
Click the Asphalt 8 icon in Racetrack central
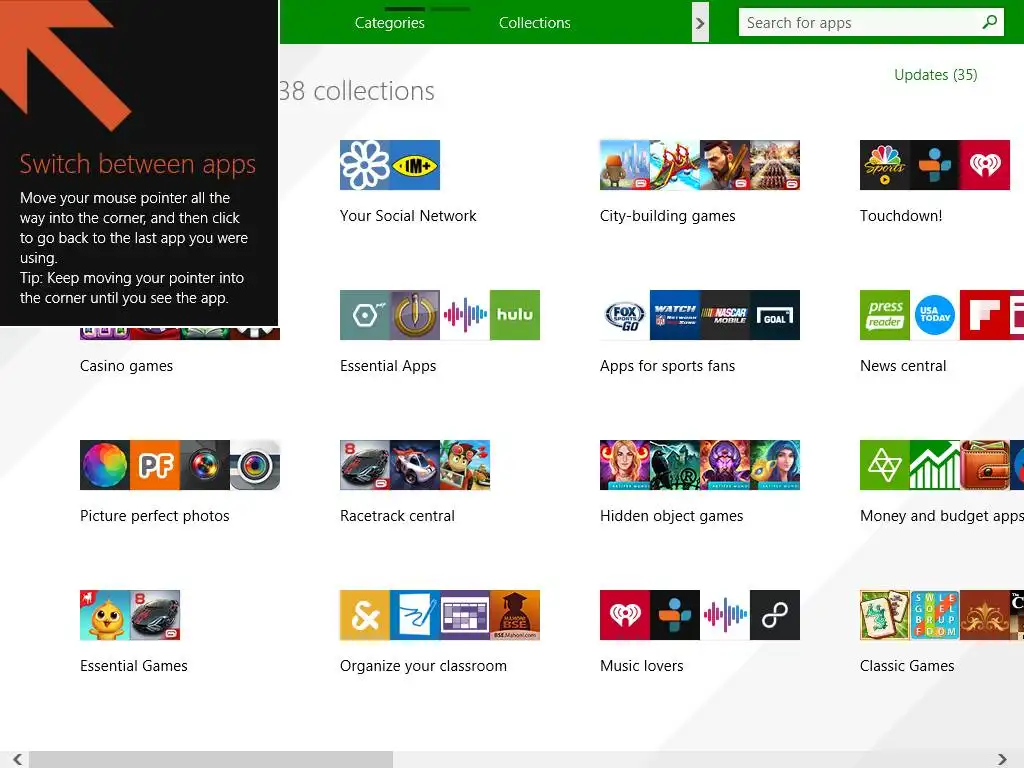[364, 465]
